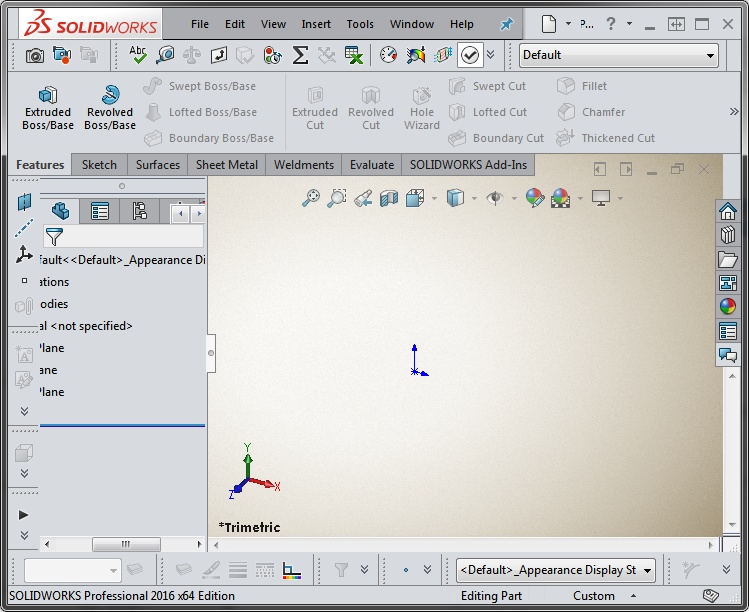The image size is (749, 612).
Task: Open SOLIDWORKS Resources home icon
Action: (x=728, y=211)
